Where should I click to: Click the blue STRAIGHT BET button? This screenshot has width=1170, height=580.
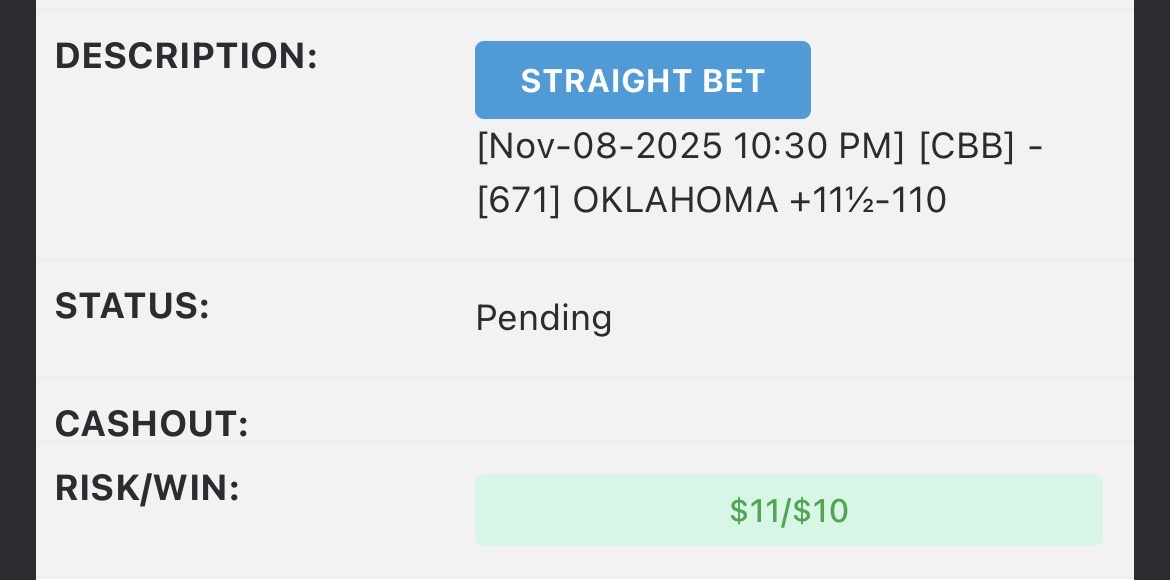tap(642, 80)
